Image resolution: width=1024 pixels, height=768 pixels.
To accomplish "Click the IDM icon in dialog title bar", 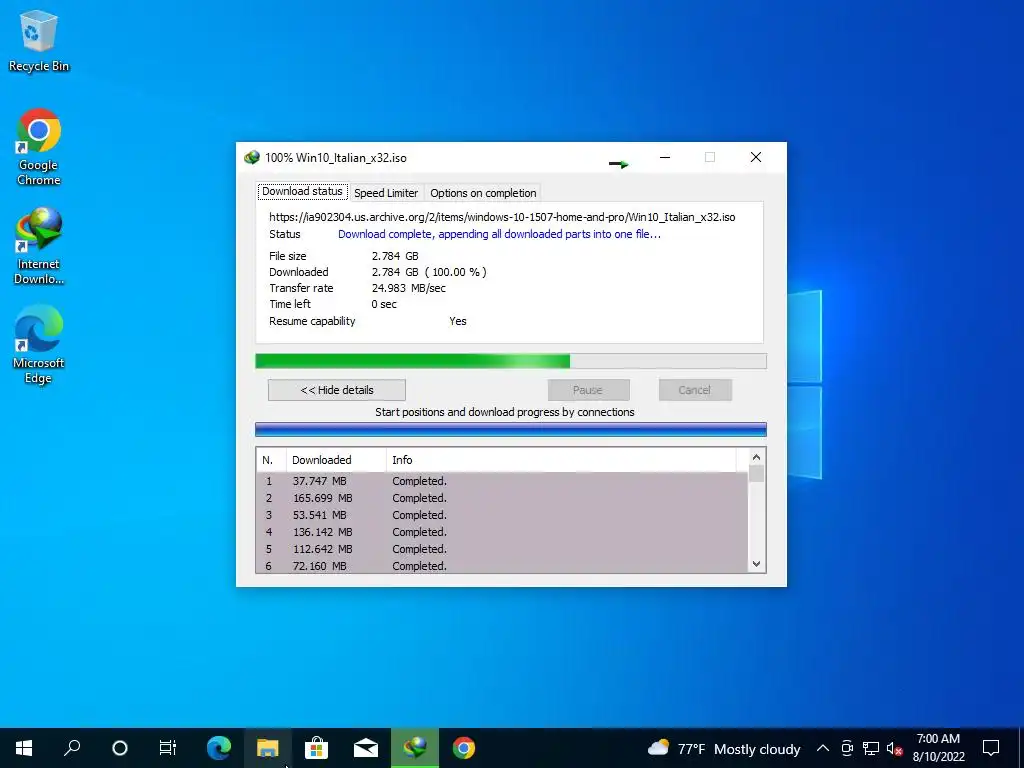I will click(251, 157).
